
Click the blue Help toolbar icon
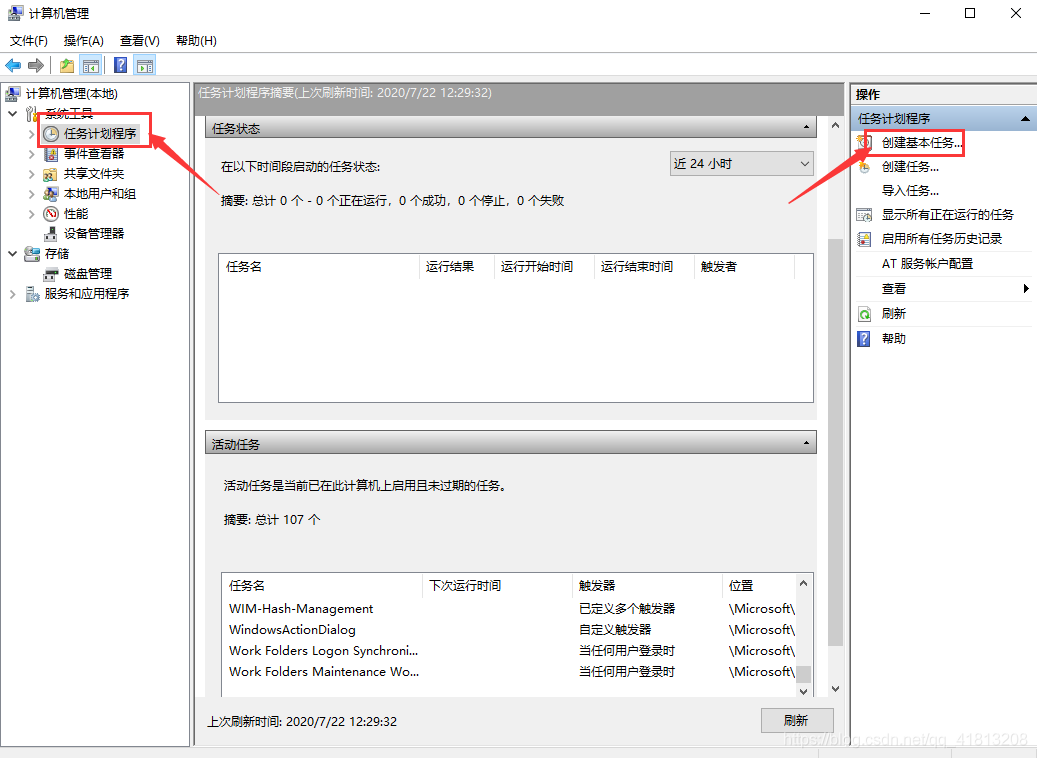pyautogui.click(x=120, y=65)
